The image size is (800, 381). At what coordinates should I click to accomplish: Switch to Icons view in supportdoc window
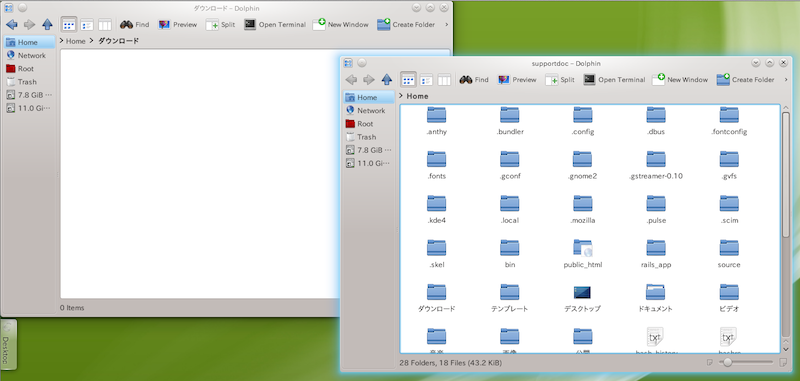pos(408,80)
